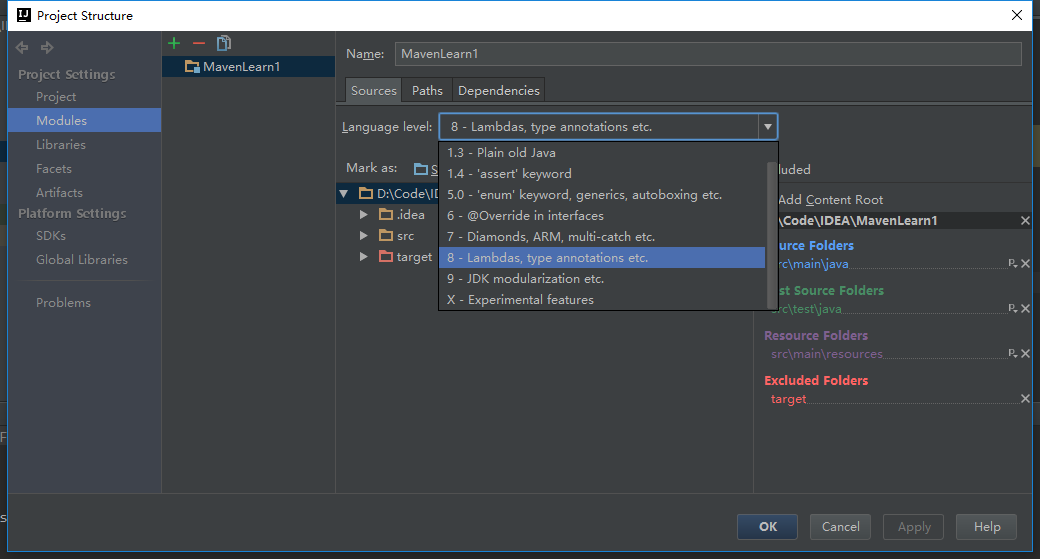Viewport: 1040px width, 559px height.
Task: Choose 1.3 - Plain old Java
Action: point(602,153)
